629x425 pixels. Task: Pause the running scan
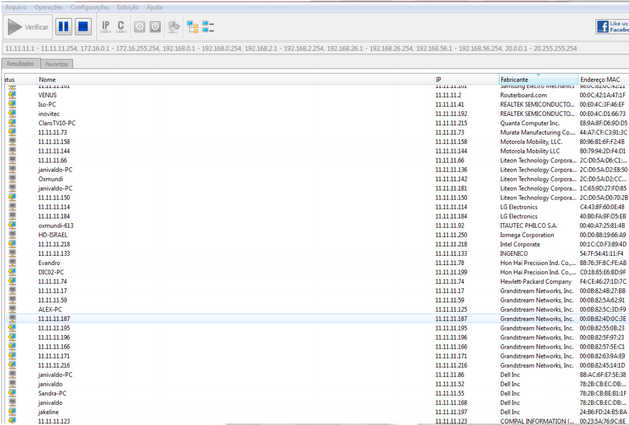(63, 27)
